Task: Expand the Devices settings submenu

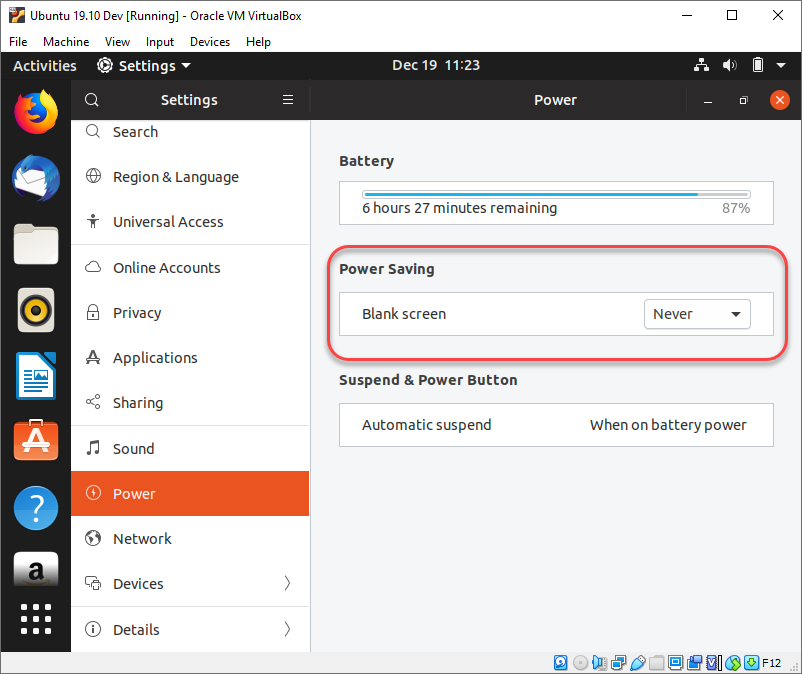Action: pos(190,583)
